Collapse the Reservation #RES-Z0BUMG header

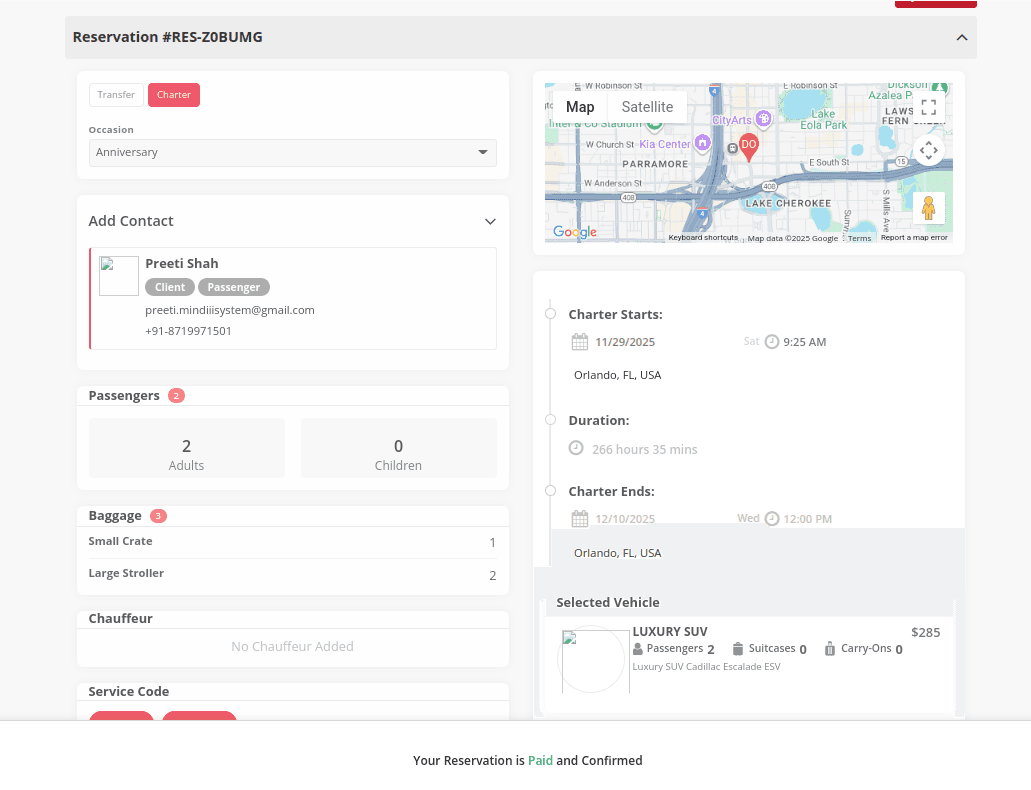pyautogui.click(x=961, y=38)
